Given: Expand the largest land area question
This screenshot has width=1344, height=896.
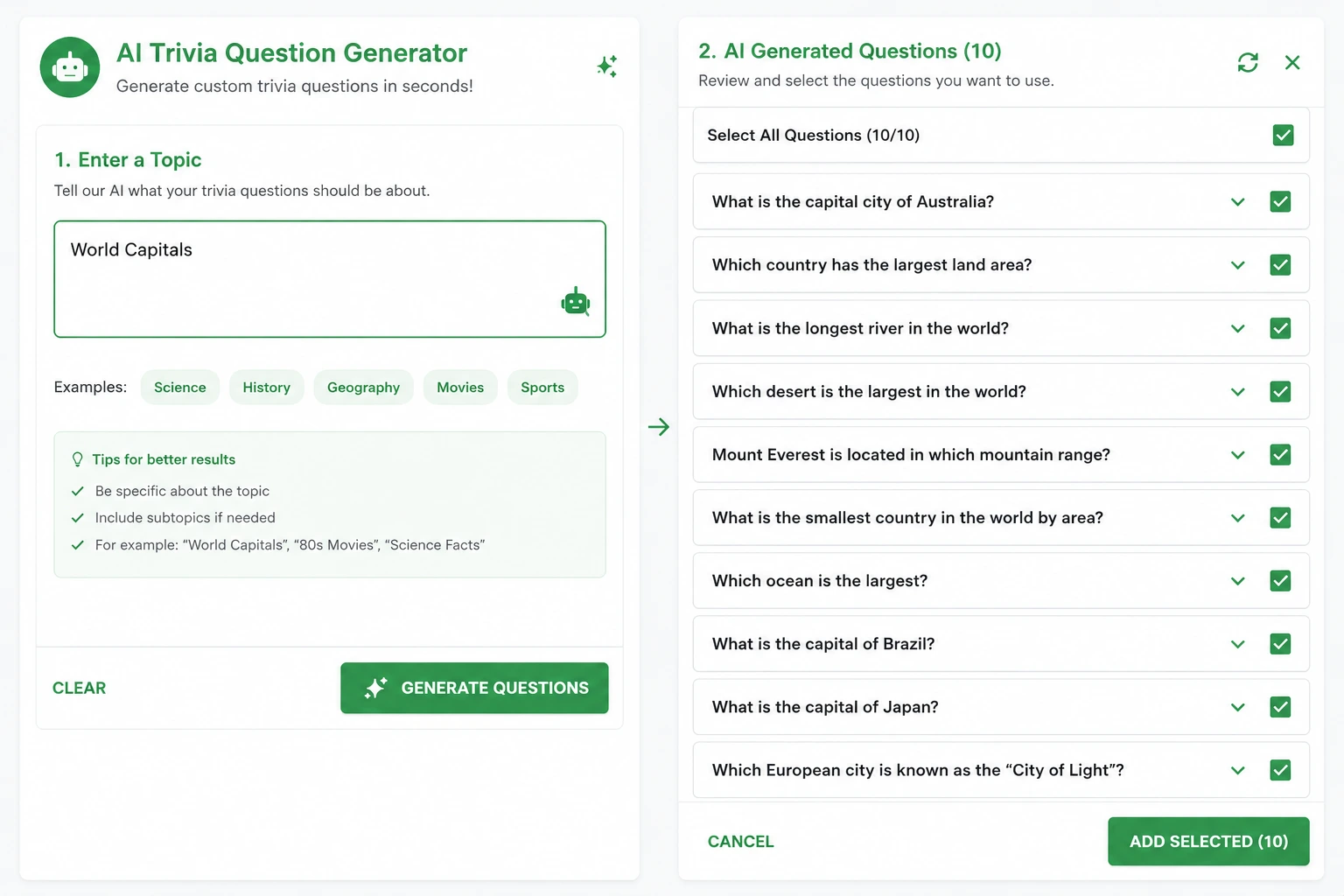Looking at the screenshot, I should pyautogui.click(x=1237, y=265).
